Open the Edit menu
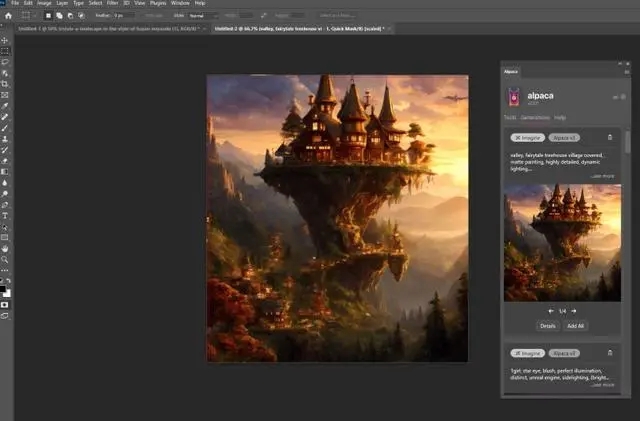The image size is (640, 421). coord(28,3)
